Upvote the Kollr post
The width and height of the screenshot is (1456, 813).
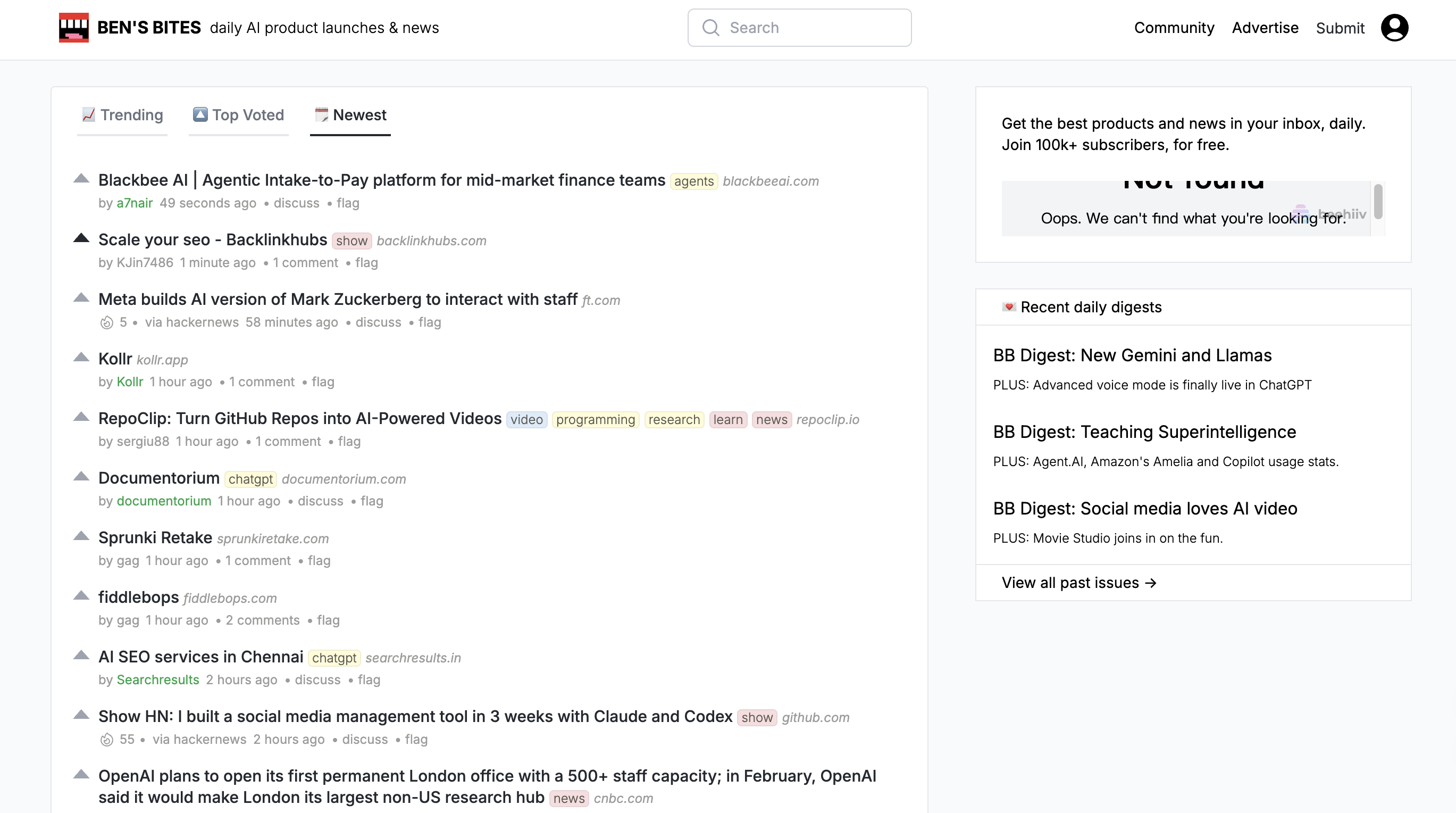[x=81, y=358]
